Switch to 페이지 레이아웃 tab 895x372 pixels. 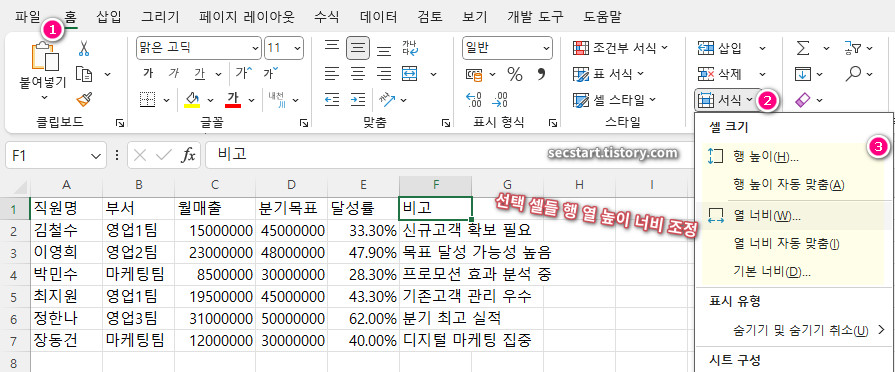[247, 17]
